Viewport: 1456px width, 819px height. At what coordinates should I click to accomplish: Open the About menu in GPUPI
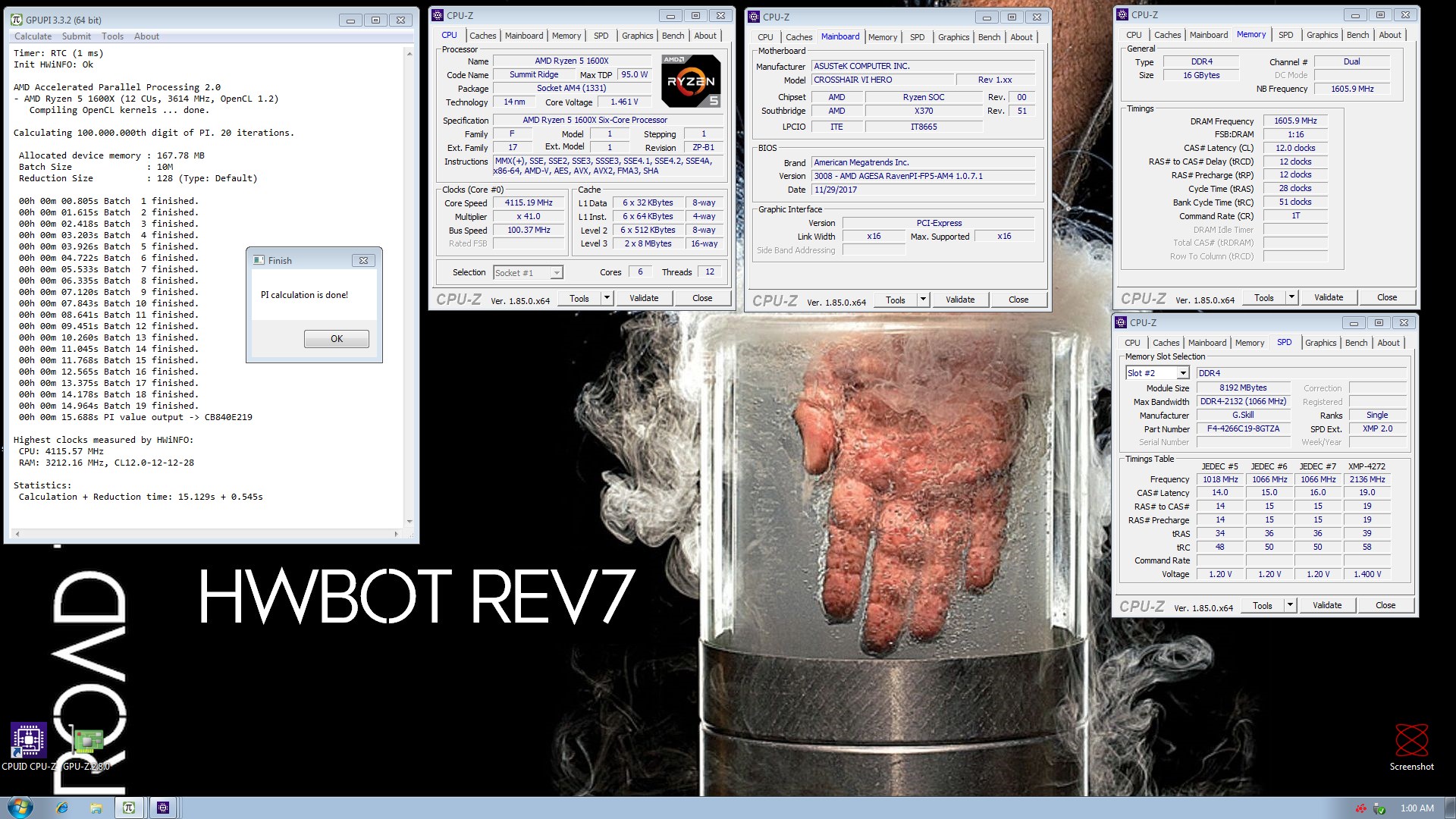point(146,36)
